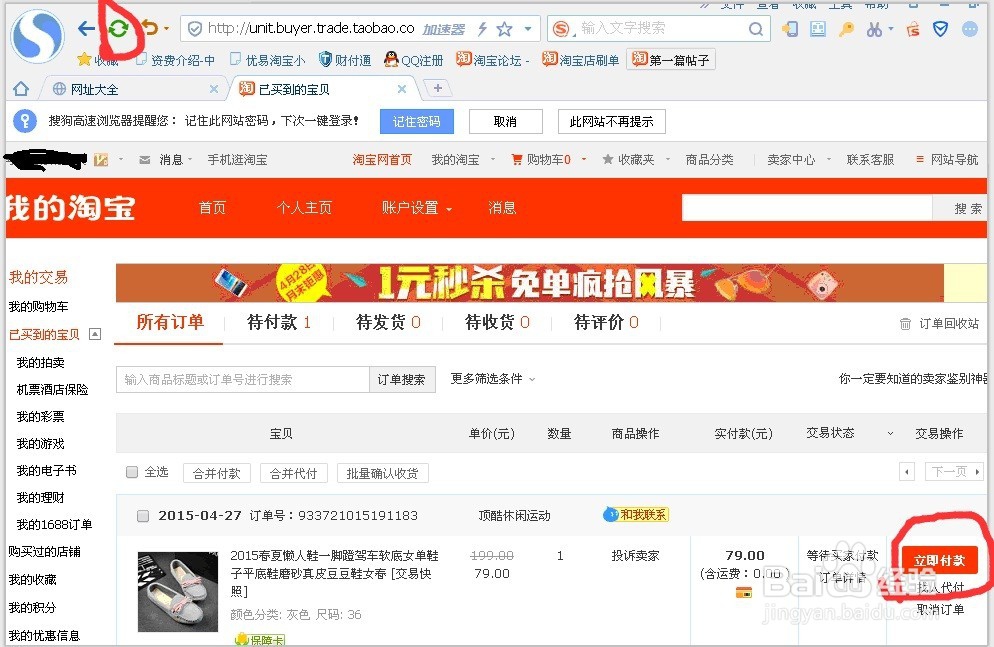Expand the 账户设置 dropdown
The width and height of the screenshot is (994, 647).
(x=416, y=208)
